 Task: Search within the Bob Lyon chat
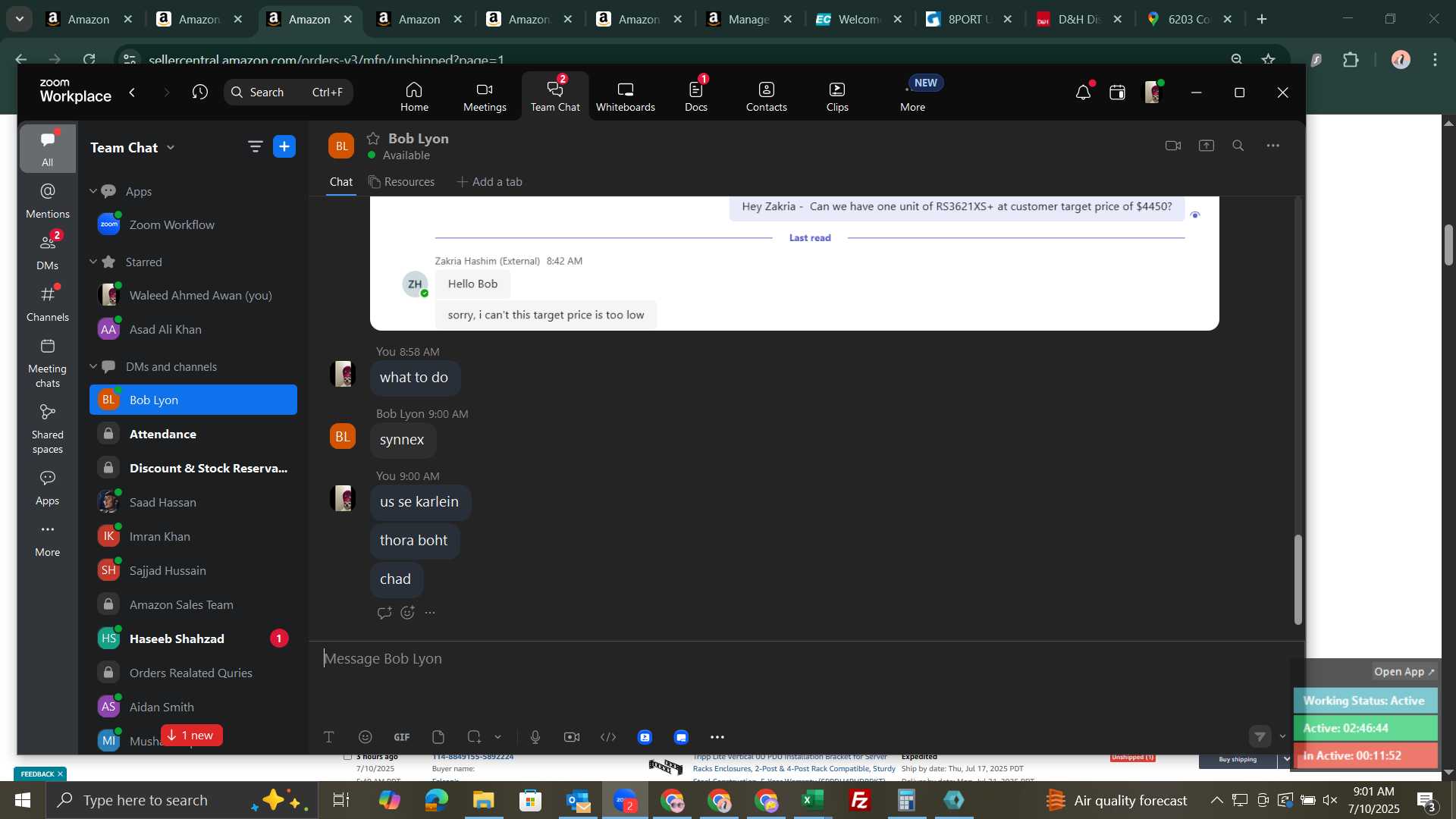tap(1238, 146)
